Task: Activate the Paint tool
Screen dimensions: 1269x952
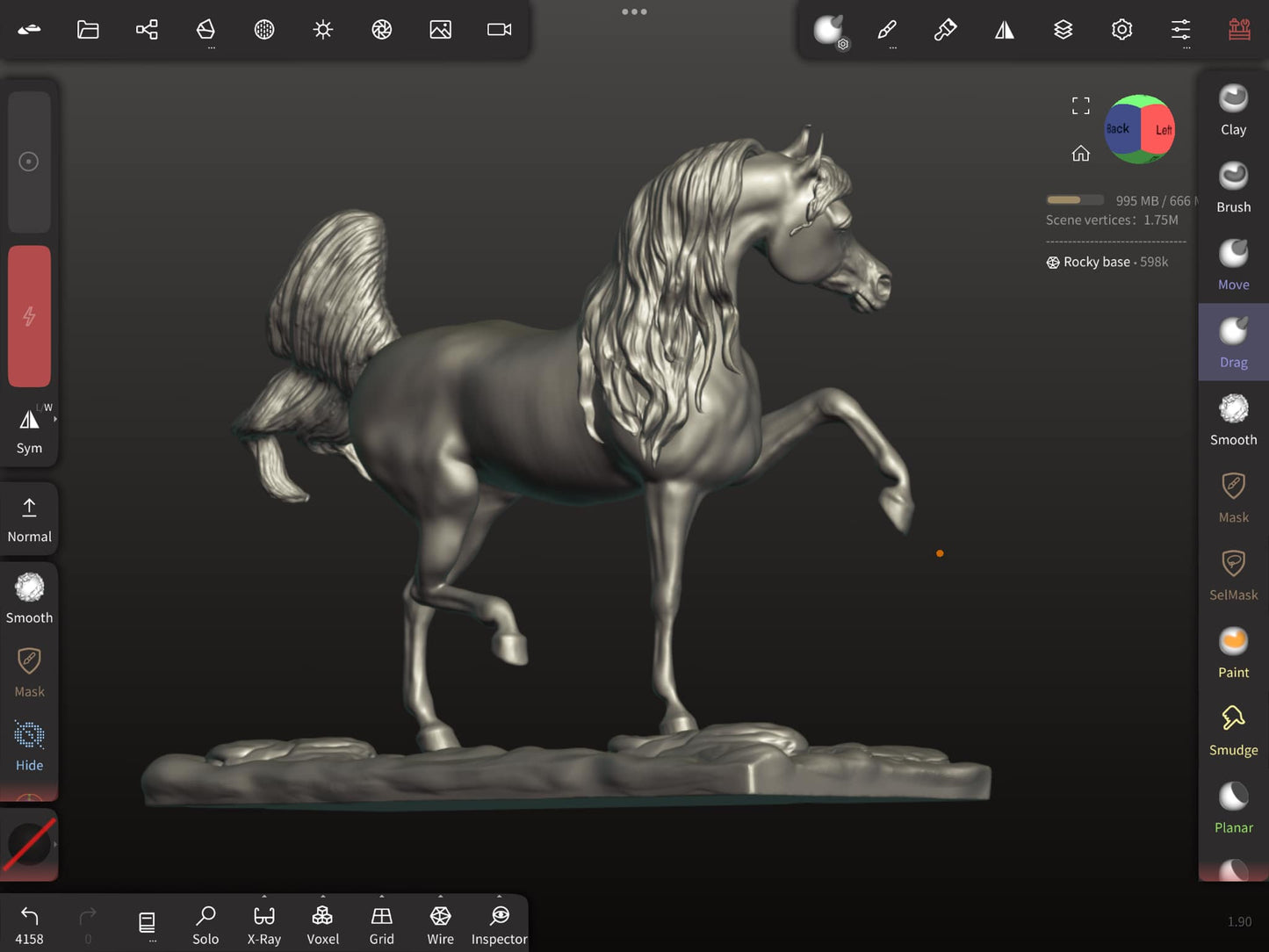Action: 1233,653
